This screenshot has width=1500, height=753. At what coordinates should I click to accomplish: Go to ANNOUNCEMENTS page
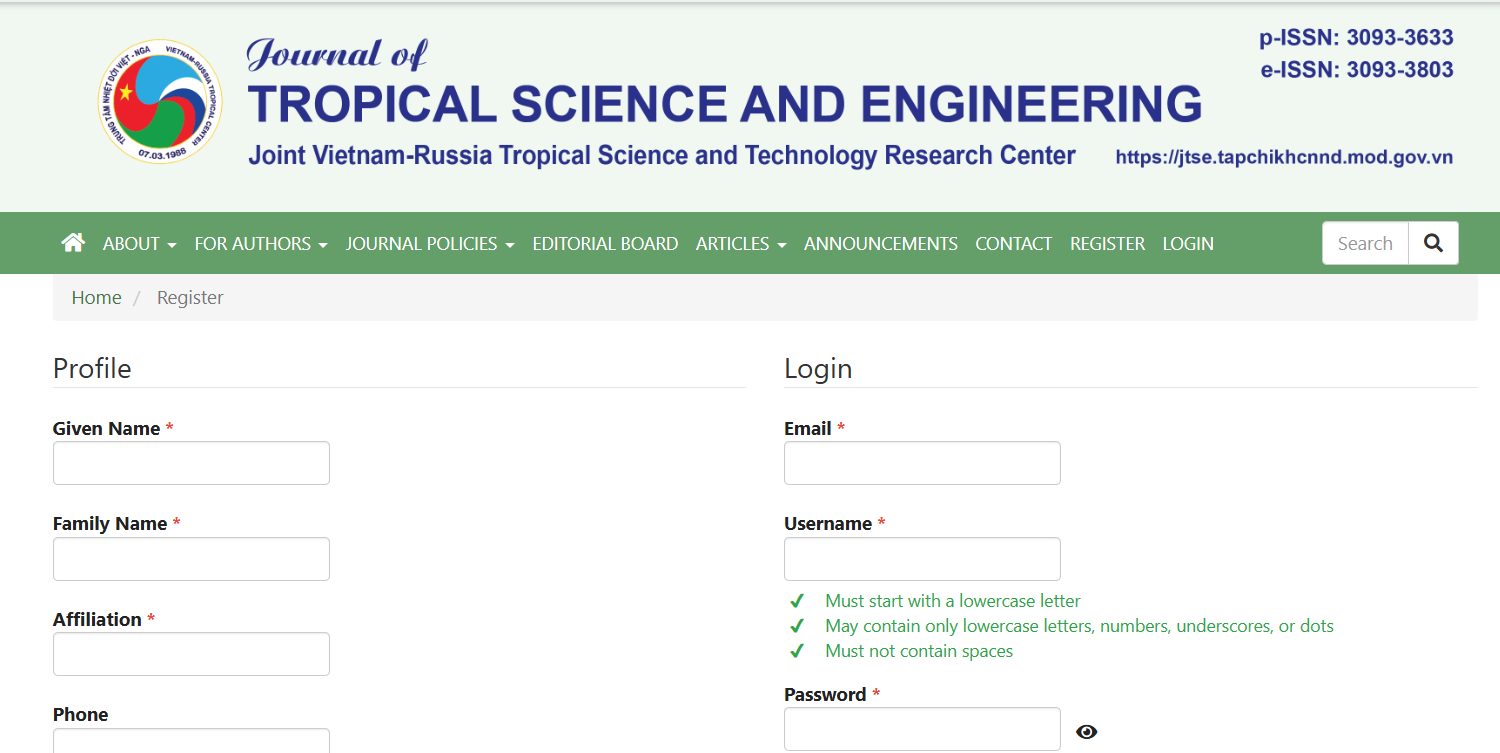tap(881, 243)
